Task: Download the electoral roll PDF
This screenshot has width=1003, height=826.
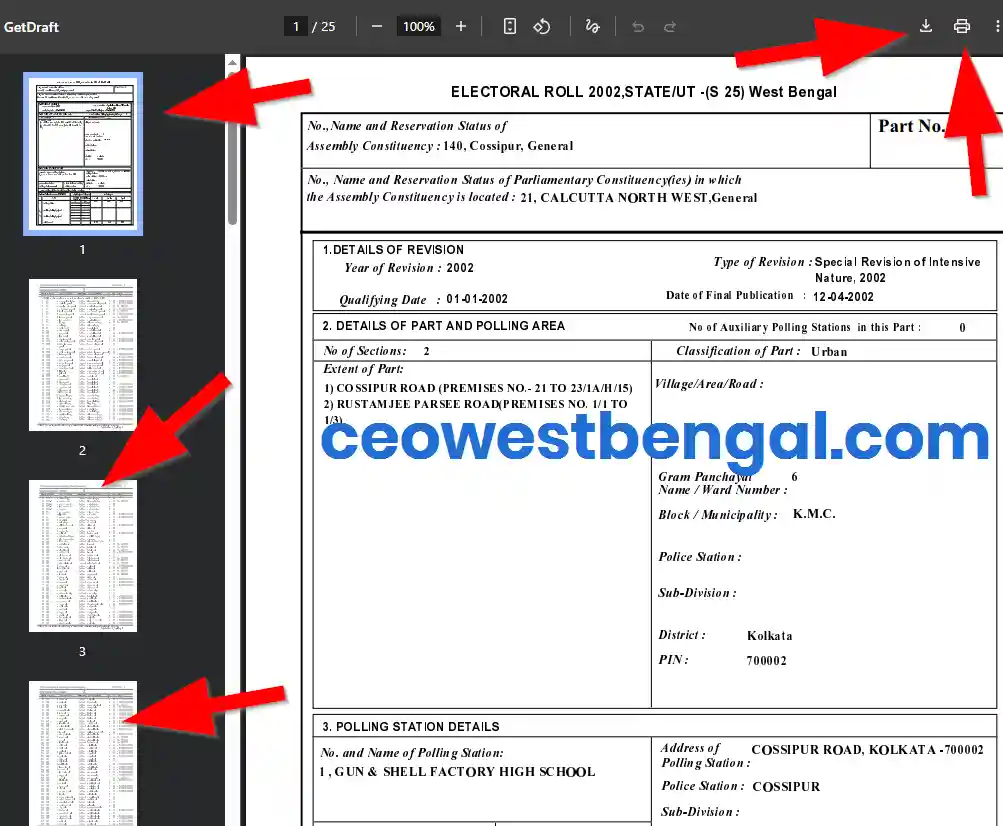Action: pyautogui.click(x=925, y=26)
